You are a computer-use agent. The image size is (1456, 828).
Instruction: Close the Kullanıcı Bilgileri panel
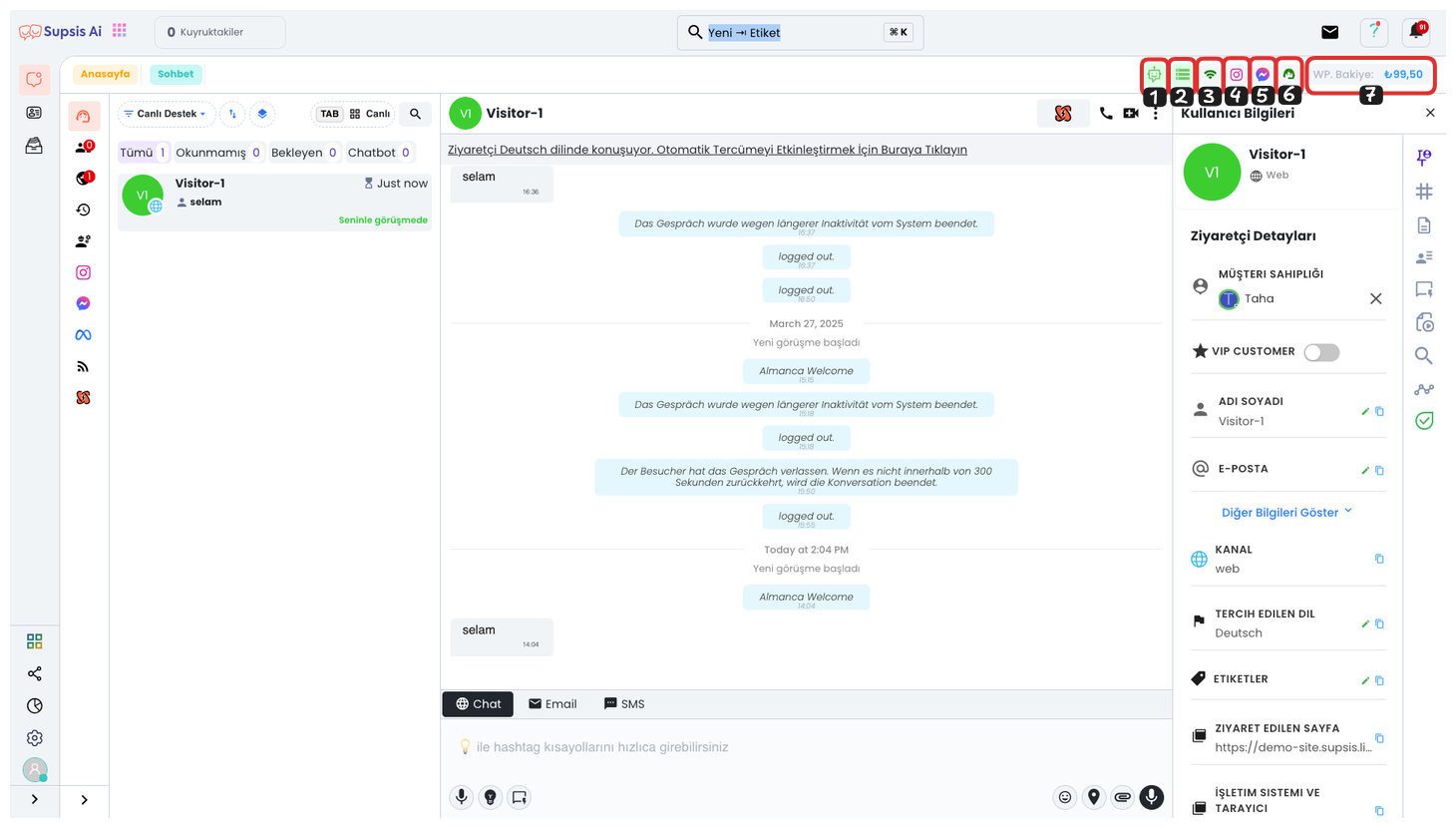pos(1430,113)
